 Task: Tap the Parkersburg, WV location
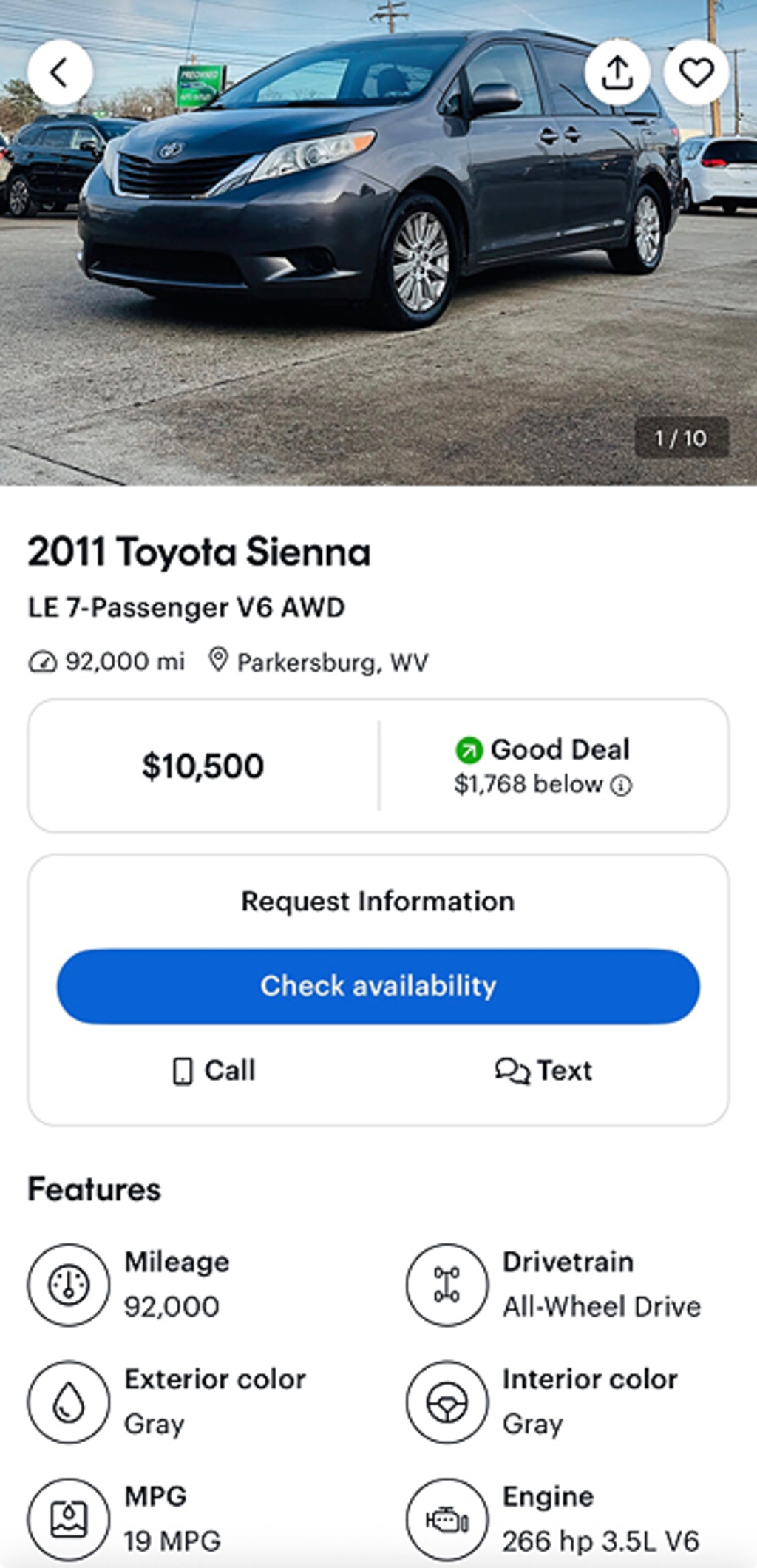[332, 662]
